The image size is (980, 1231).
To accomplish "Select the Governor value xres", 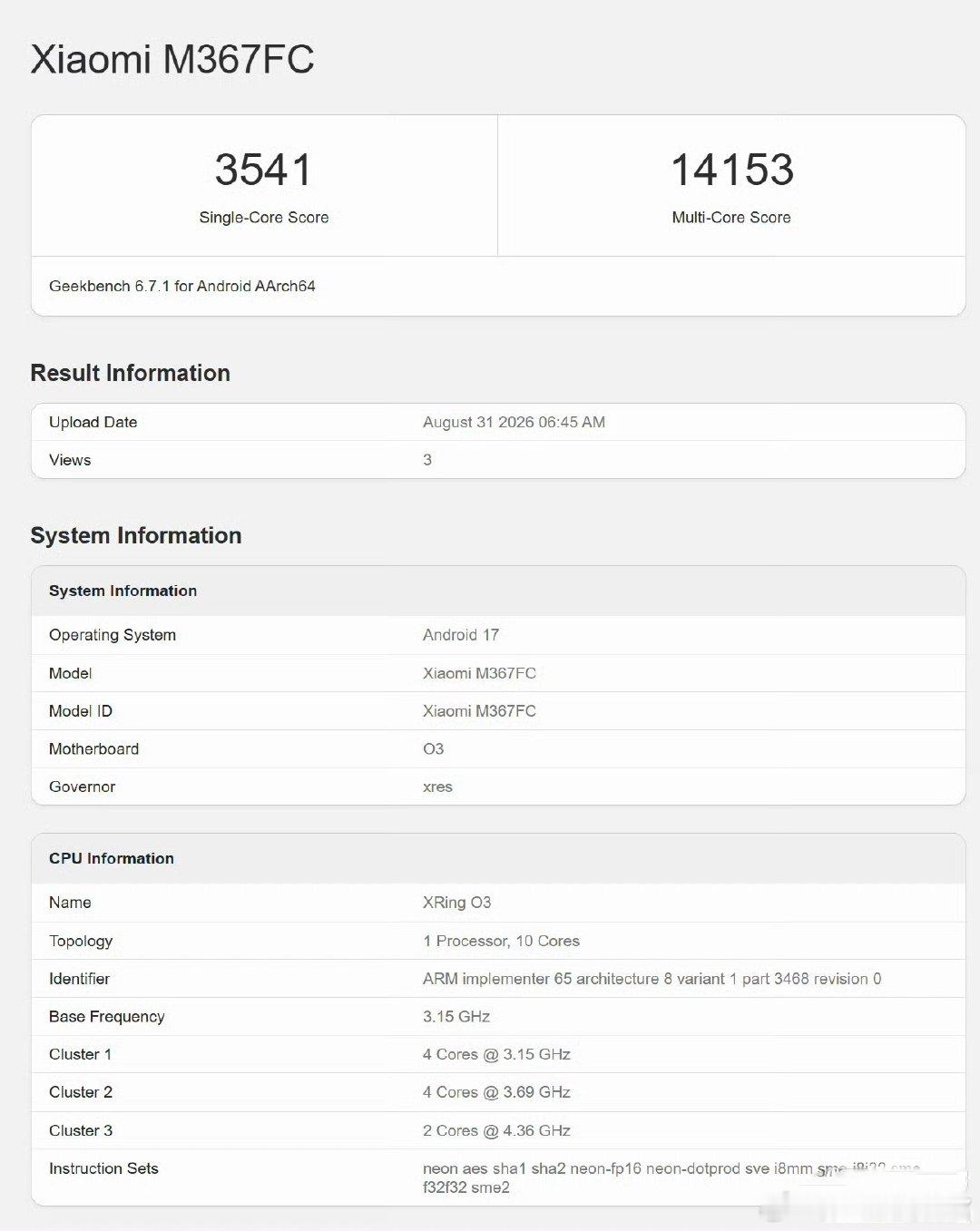I will click(x=437, y=787).
